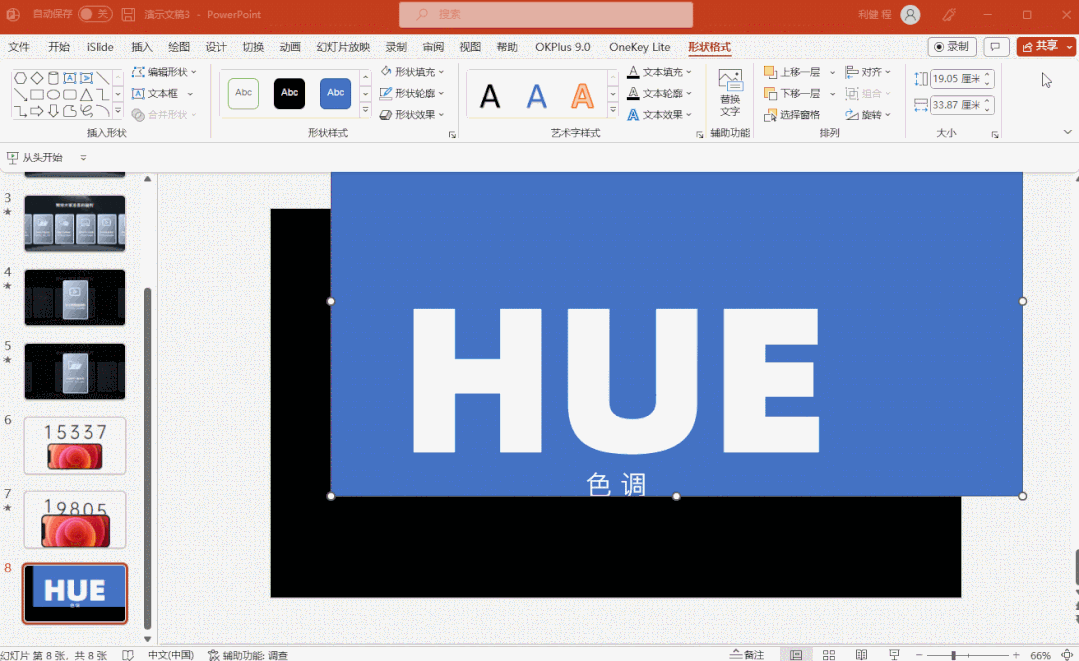Click the spell check book icon

pos(127,655)
